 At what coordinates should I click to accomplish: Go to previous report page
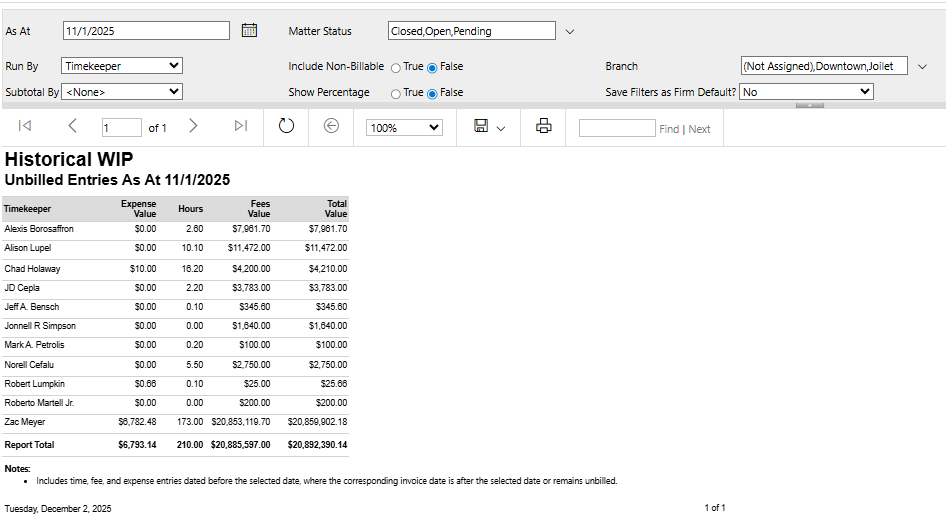pos(72,126)
